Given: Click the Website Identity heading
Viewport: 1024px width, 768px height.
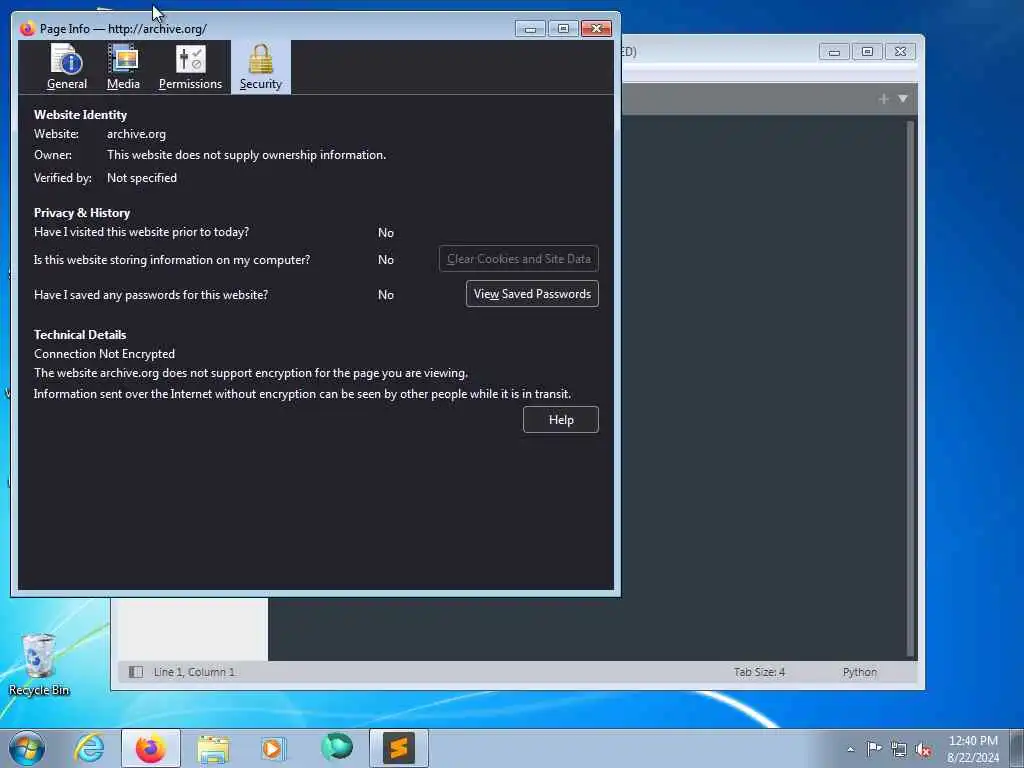Looking at the screenshot, I should click(80, 115).
